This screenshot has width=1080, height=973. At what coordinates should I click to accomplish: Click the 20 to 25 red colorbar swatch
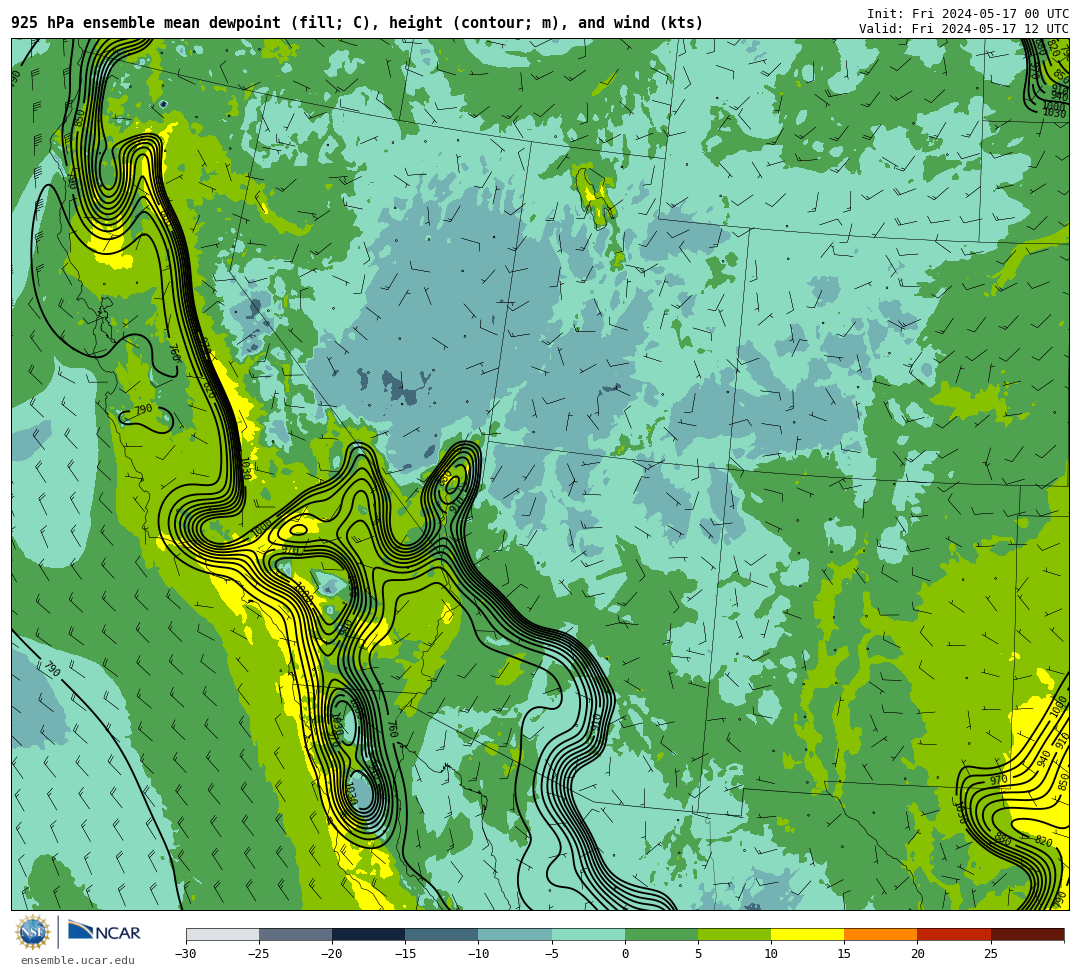pyautogui.click(x=954, y=934)
